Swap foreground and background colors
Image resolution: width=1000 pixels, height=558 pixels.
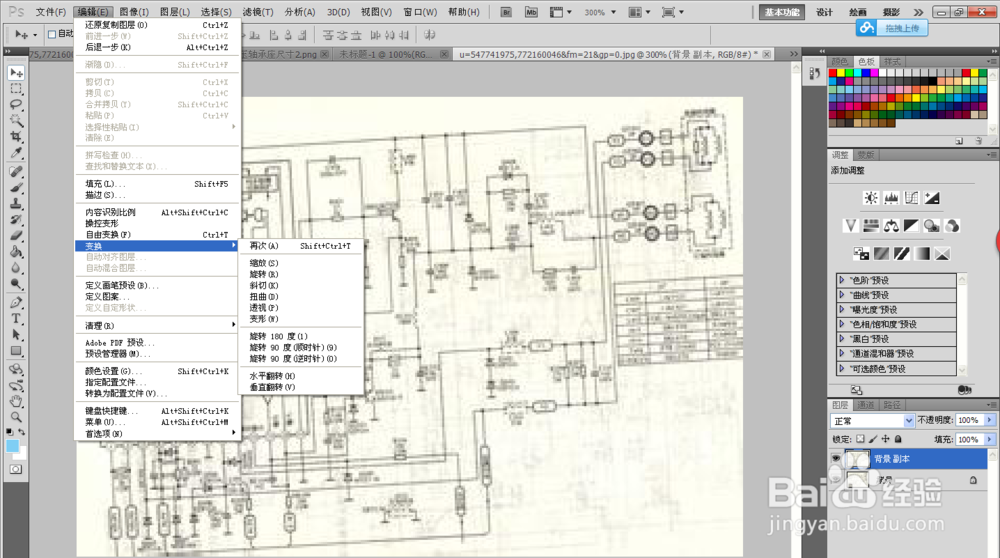point(22,432)
